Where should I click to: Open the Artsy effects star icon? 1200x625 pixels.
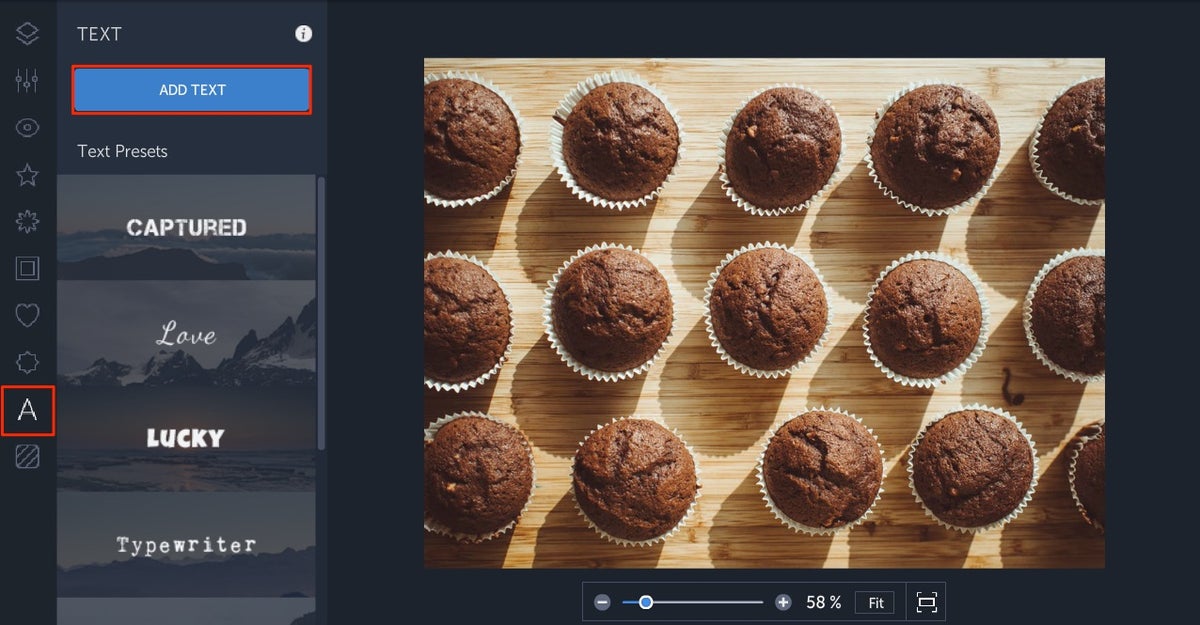tap(27, 175)
